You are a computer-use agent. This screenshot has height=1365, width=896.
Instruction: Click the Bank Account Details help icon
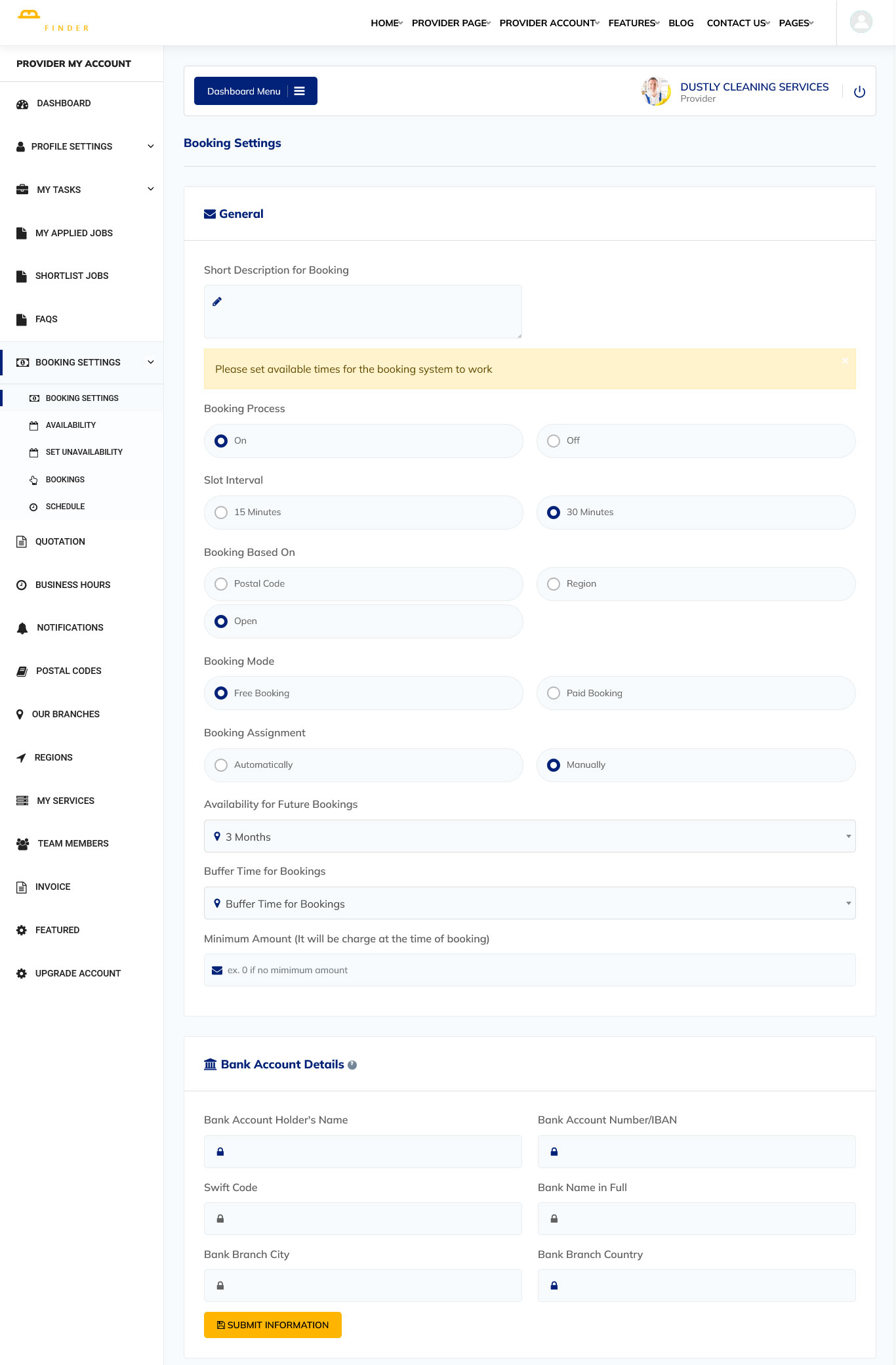352,1065
